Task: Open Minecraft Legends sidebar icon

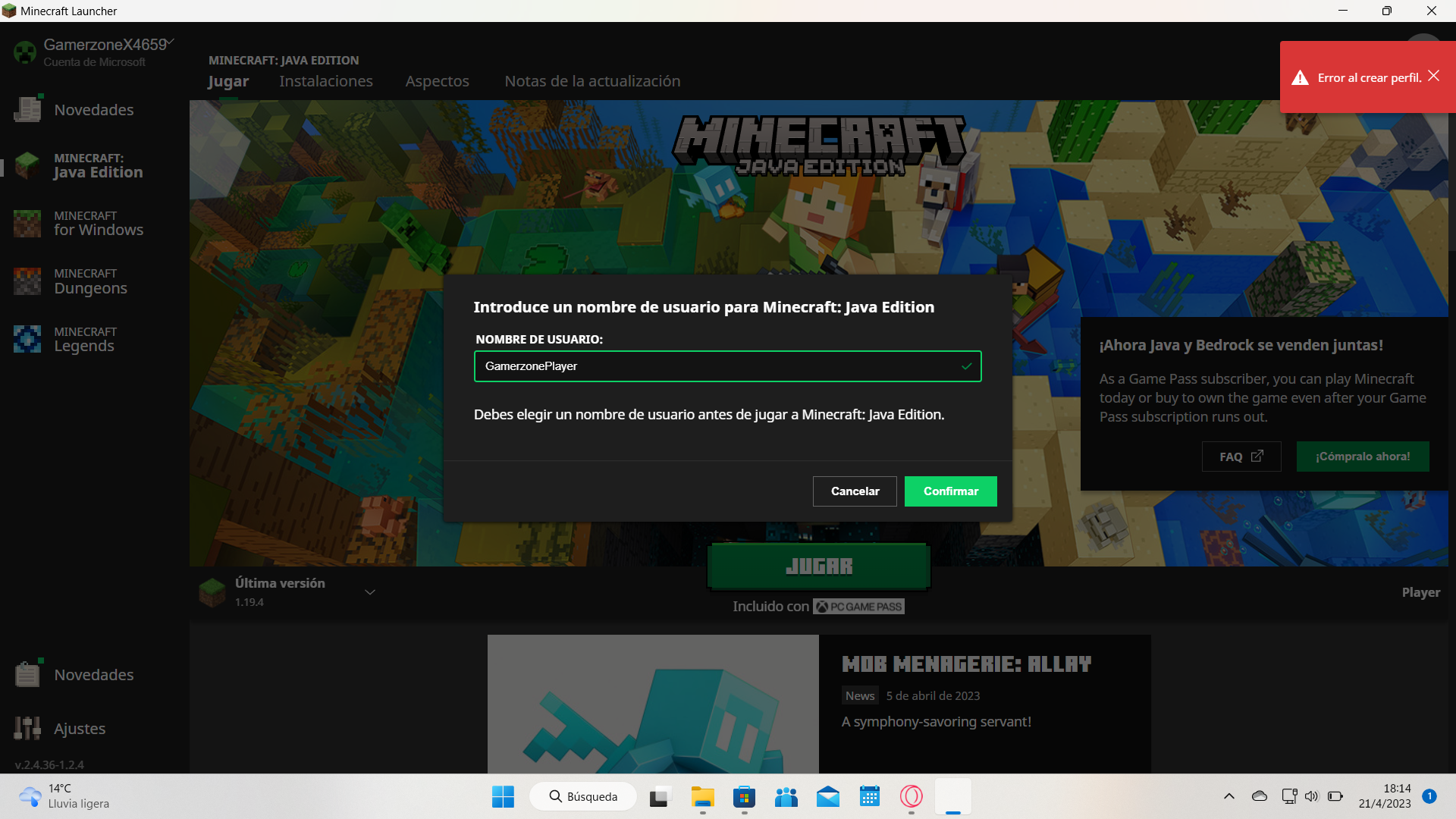Action: click(x=27, y=339)
